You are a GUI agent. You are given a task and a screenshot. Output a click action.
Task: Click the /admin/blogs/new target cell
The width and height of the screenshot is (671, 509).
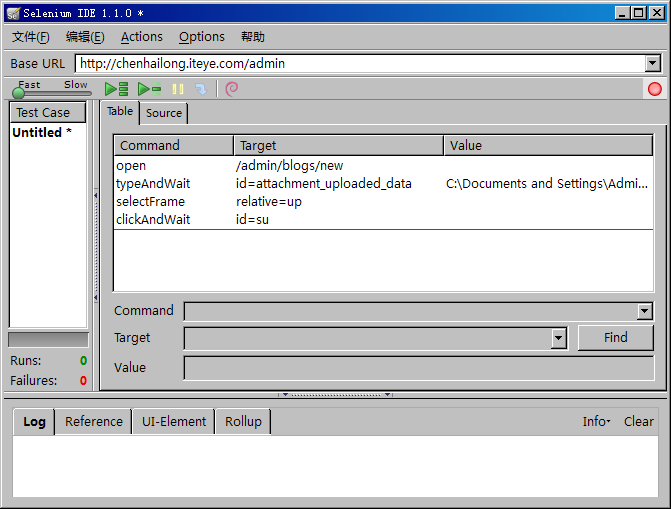point(289,166)
